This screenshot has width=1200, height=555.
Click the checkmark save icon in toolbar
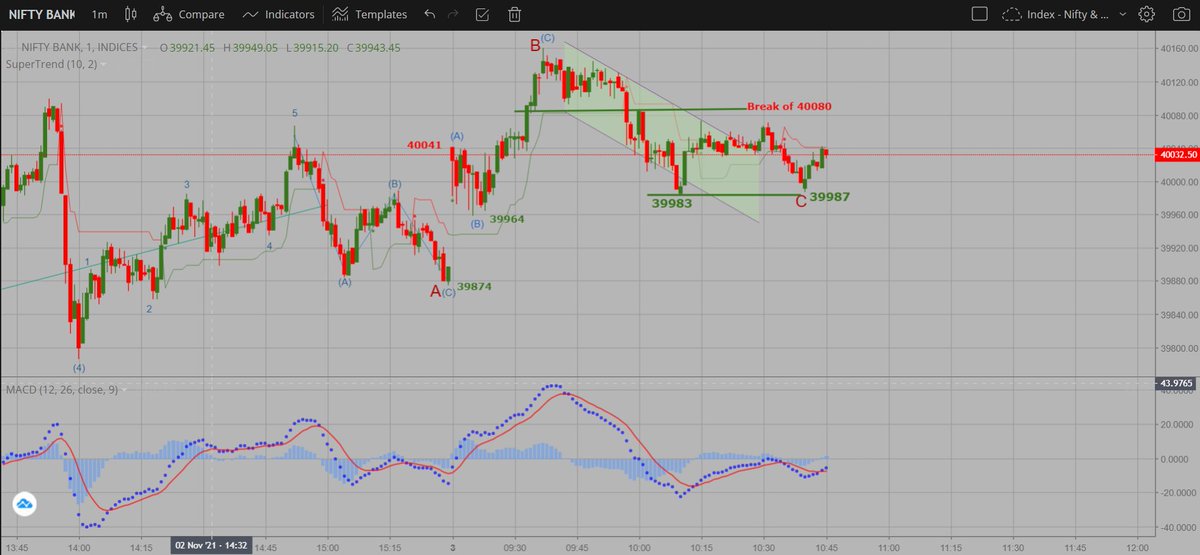tap(483, 14)
